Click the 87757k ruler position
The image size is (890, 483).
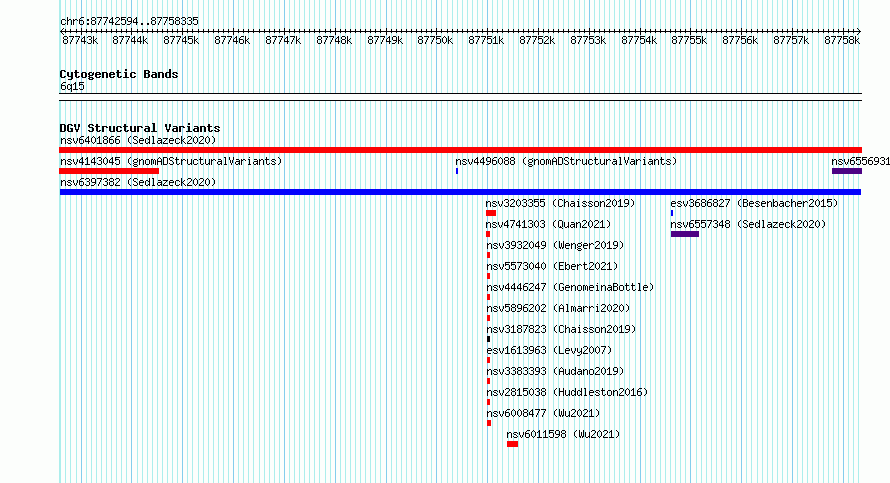791,40
